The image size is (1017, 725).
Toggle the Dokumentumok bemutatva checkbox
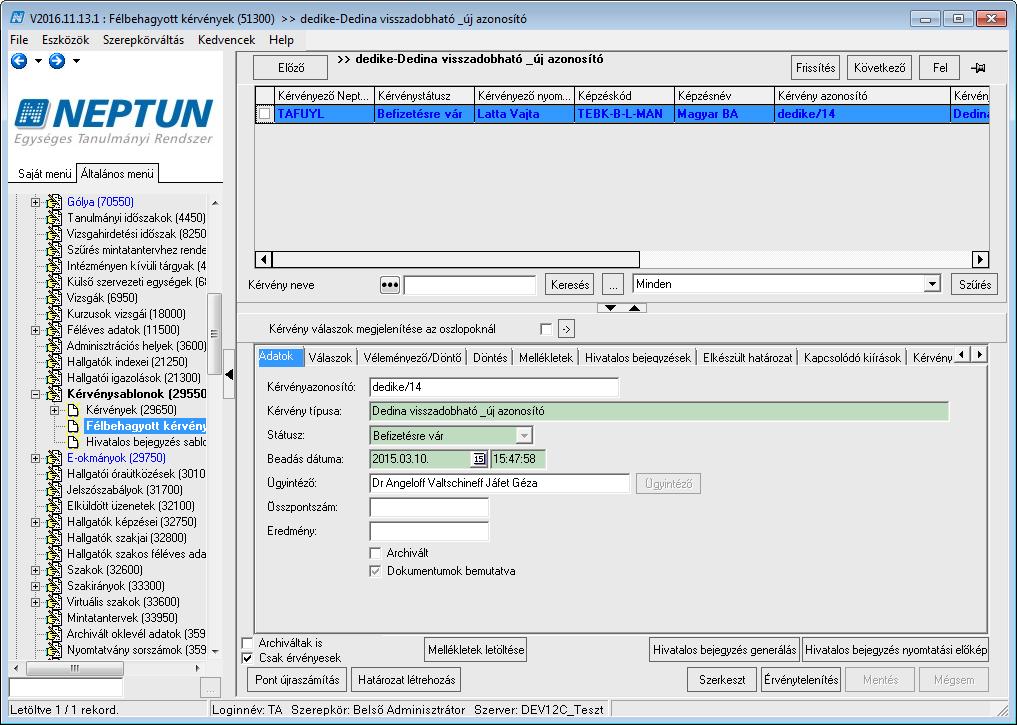375,571
